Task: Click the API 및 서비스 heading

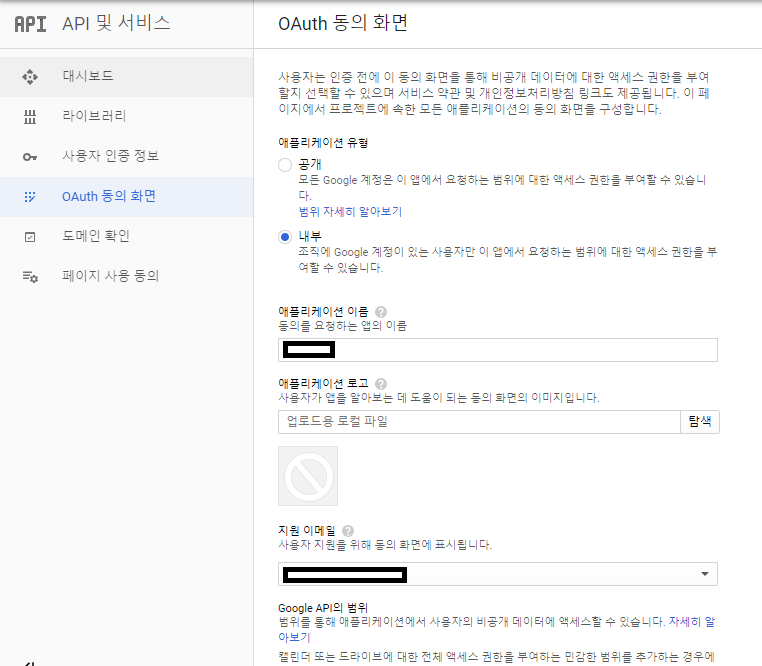Action: (117, 23)
